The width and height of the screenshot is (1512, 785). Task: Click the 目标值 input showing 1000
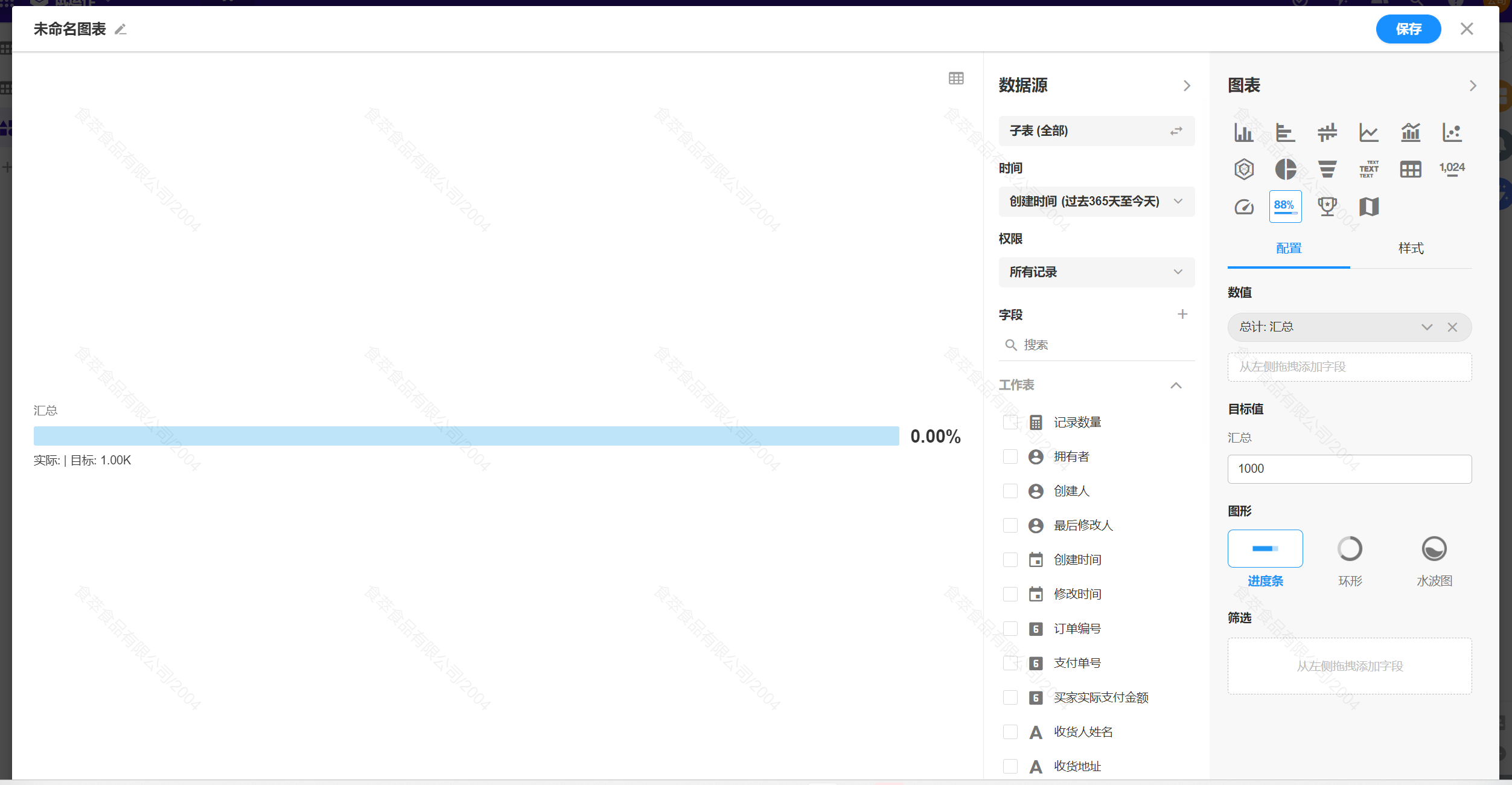1349,469
